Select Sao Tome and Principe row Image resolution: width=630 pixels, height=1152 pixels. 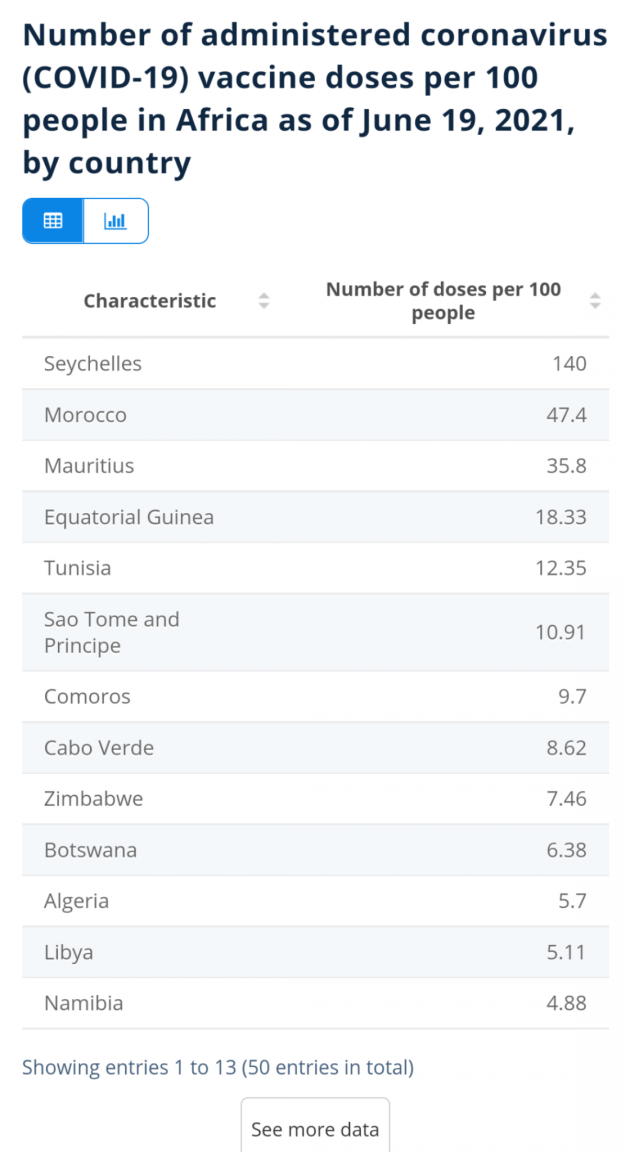pyautogui.click(x=316, y=633)
